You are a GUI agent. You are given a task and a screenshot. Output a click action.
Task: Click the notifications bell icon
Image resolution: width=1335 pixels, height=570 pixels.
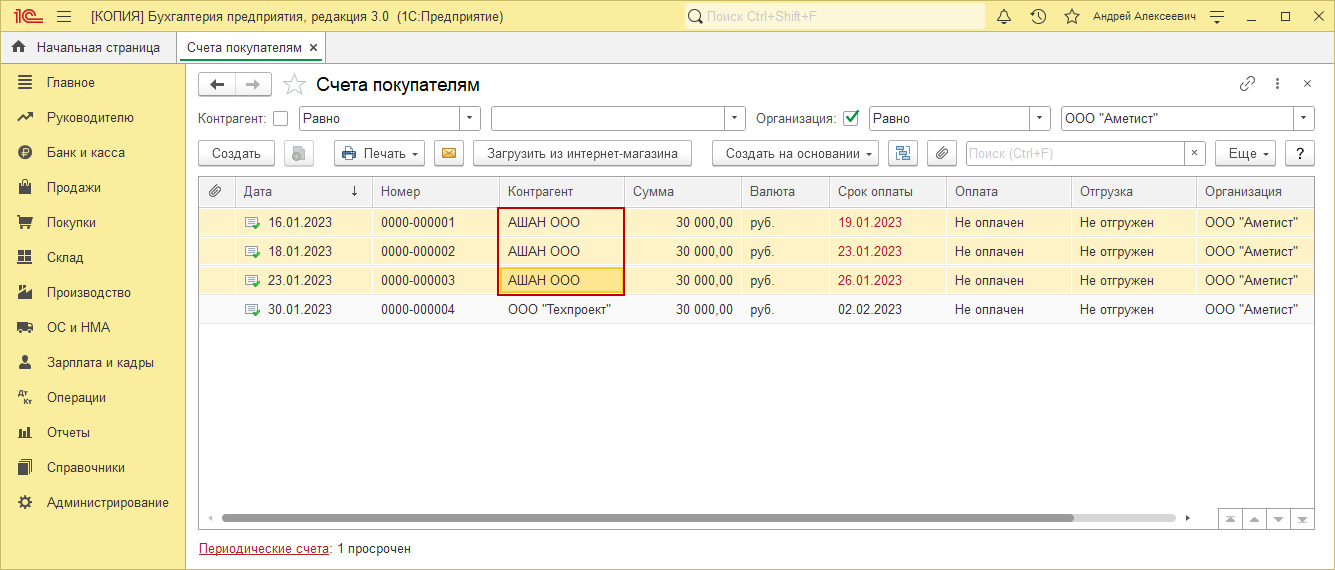(x=1004, y=17)
